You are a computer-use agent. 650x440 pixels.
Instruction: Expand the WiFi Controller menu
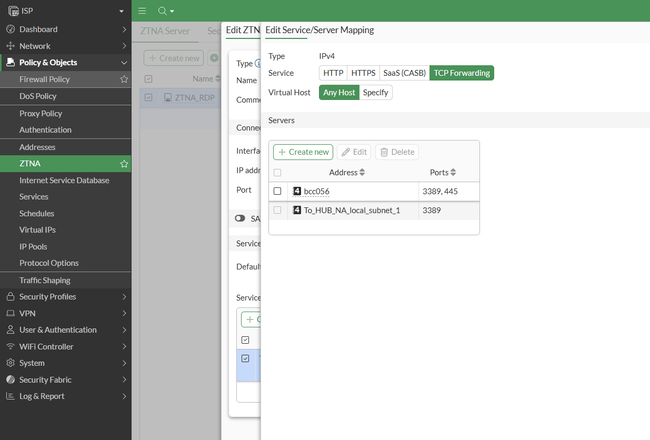coord(124,346)
